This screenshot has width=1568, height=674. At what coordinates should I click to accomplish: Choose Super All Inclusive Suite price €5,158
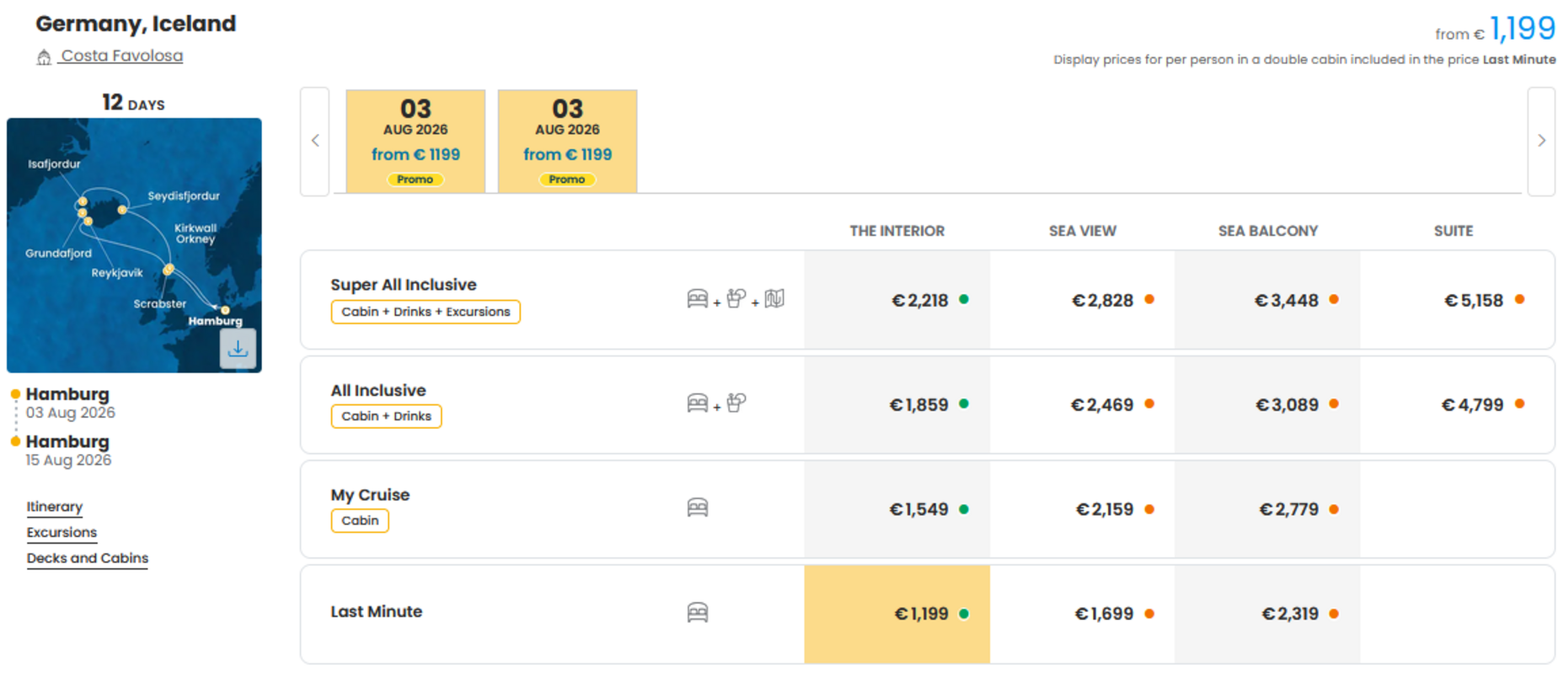coord(1457,300)
